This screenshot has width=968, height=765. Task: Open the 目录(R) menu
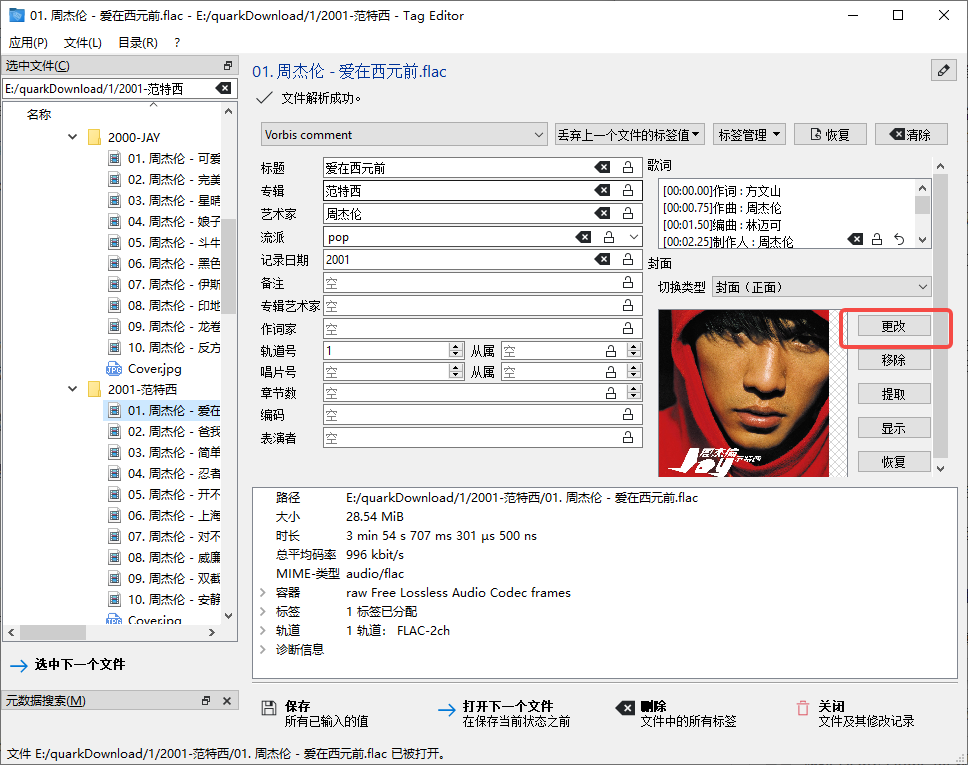tap(138, 43)
